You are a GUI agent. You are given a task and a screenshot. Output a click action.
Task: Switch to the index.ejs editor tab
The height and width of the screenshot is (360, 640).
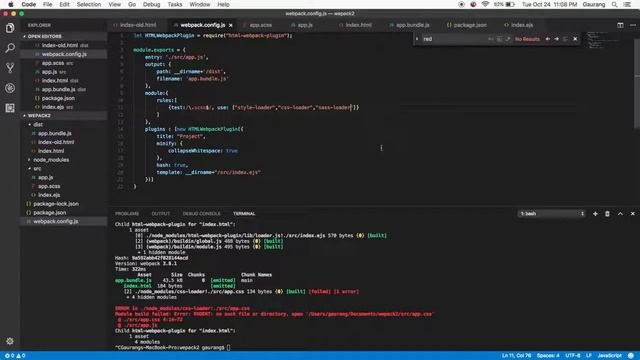(x=522, y=25)
